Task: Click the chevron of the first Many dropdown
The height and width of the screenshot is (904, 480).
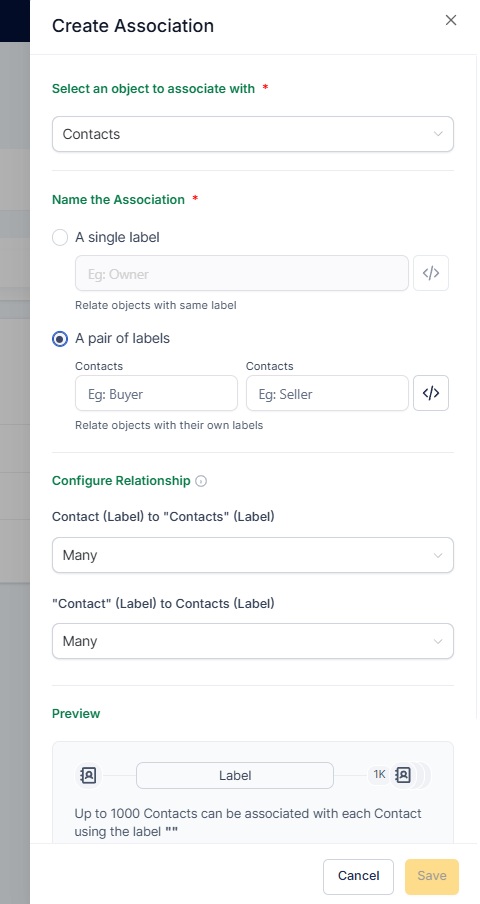Action: [438, 556]
